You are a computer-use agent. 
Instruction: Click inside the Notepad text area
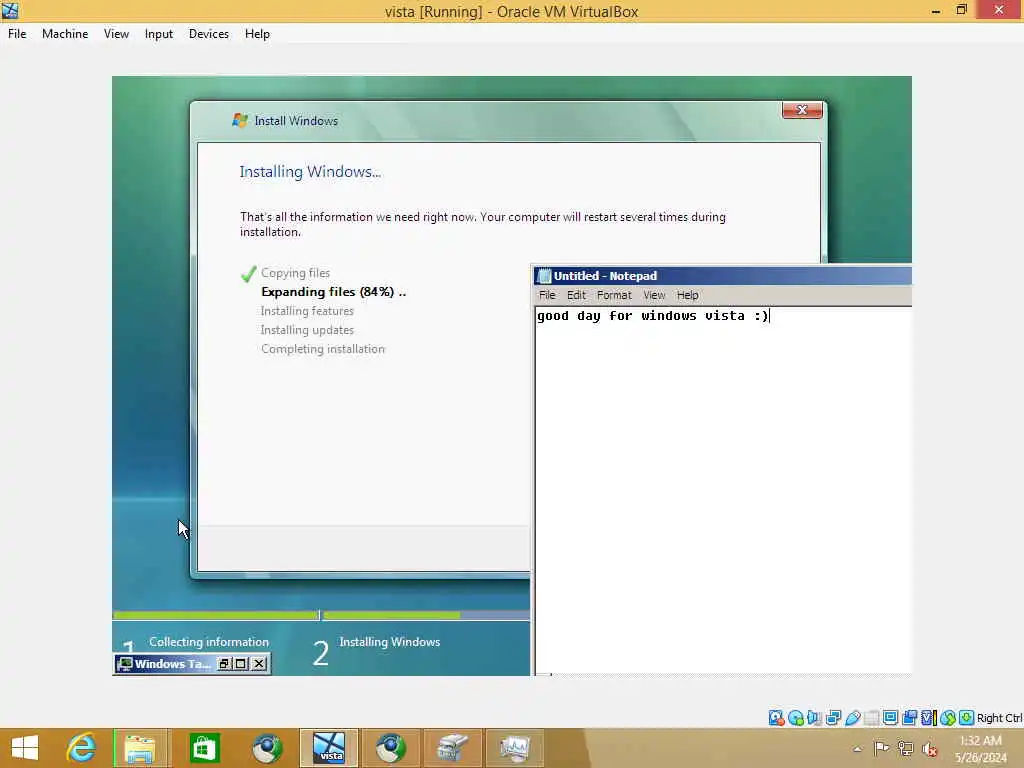[723, 490]
